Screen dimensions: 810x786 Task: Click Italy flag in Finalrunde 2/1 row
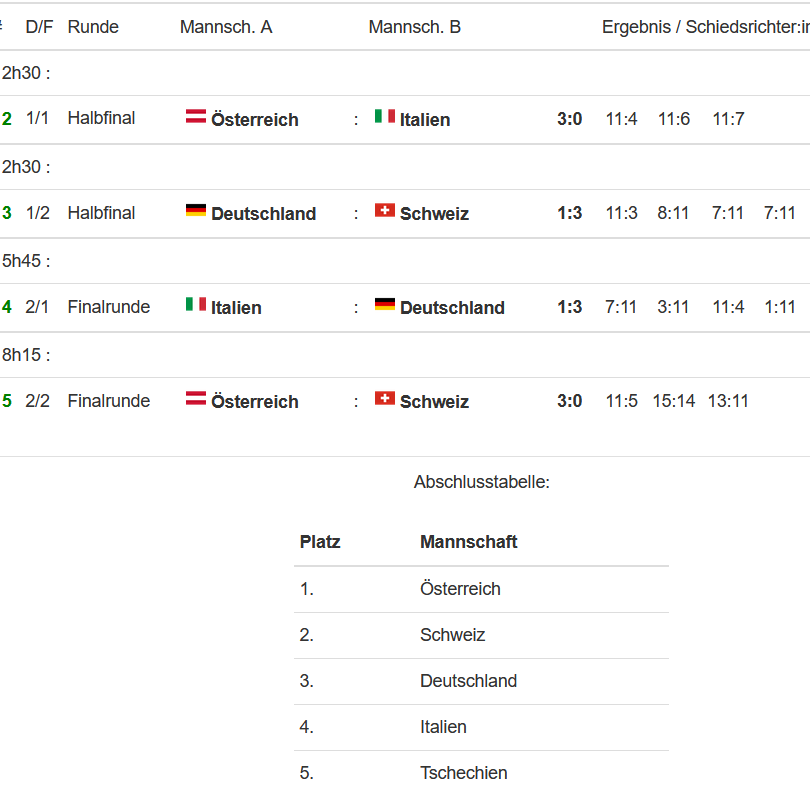coord(196,304)
